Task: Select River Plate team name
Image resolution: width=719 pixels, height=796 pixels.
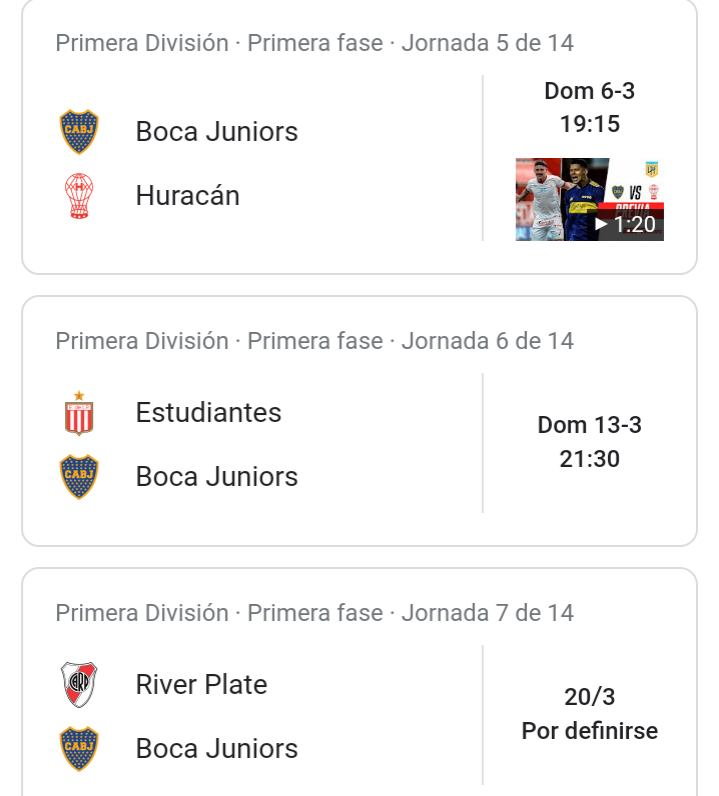Action: (x=202, y=684)
